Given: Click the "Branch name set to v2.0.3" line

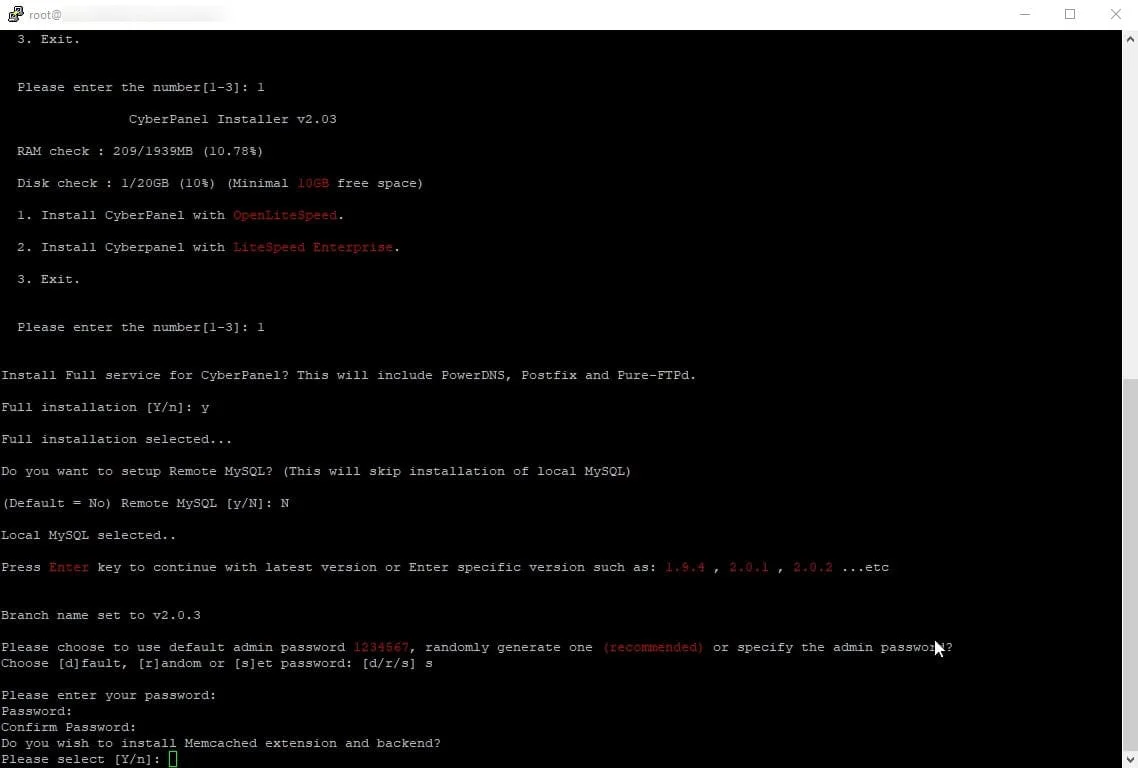Looking at the screenshot, I should [x=101, y=615].
